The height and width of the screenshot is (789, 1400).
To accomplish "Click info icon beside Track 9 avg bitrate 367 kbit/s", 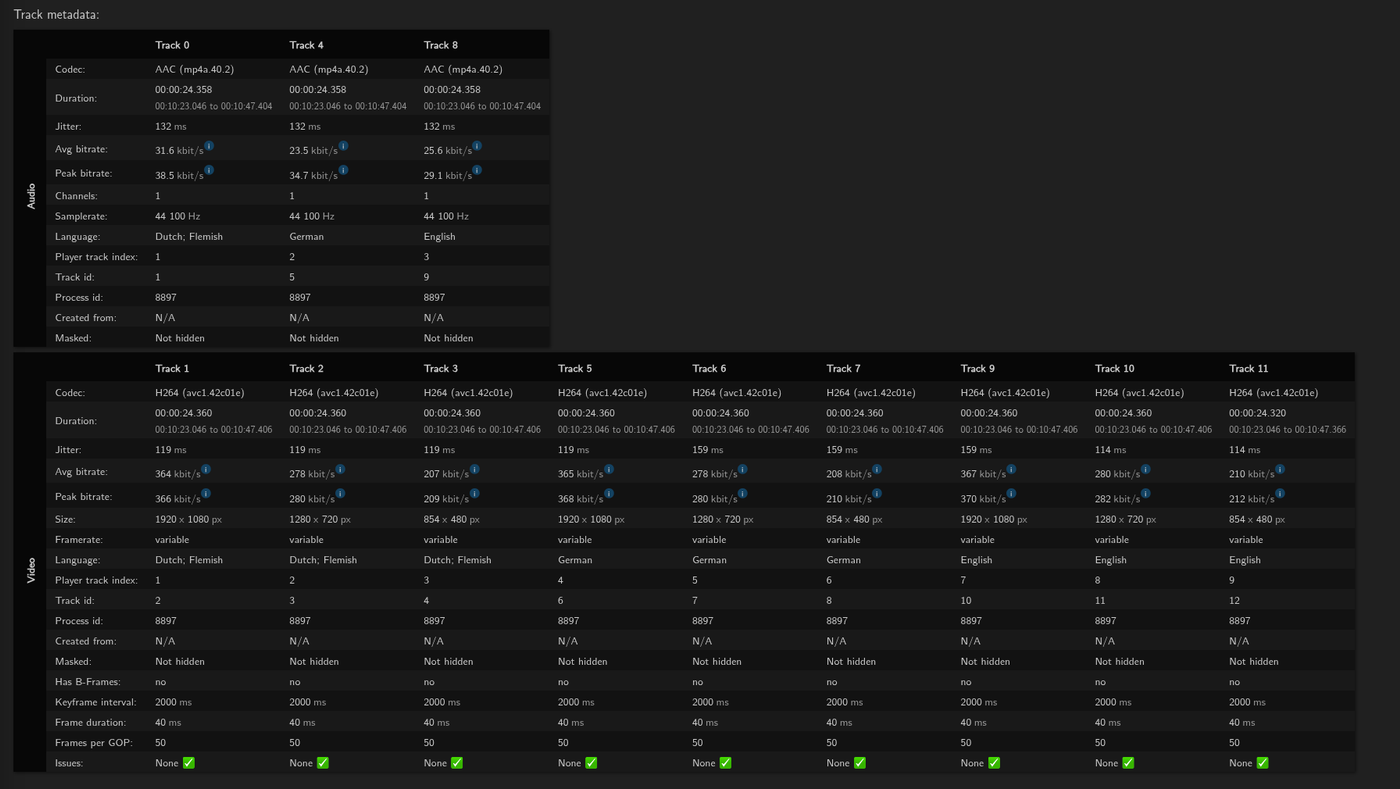I will point(1011,469).
